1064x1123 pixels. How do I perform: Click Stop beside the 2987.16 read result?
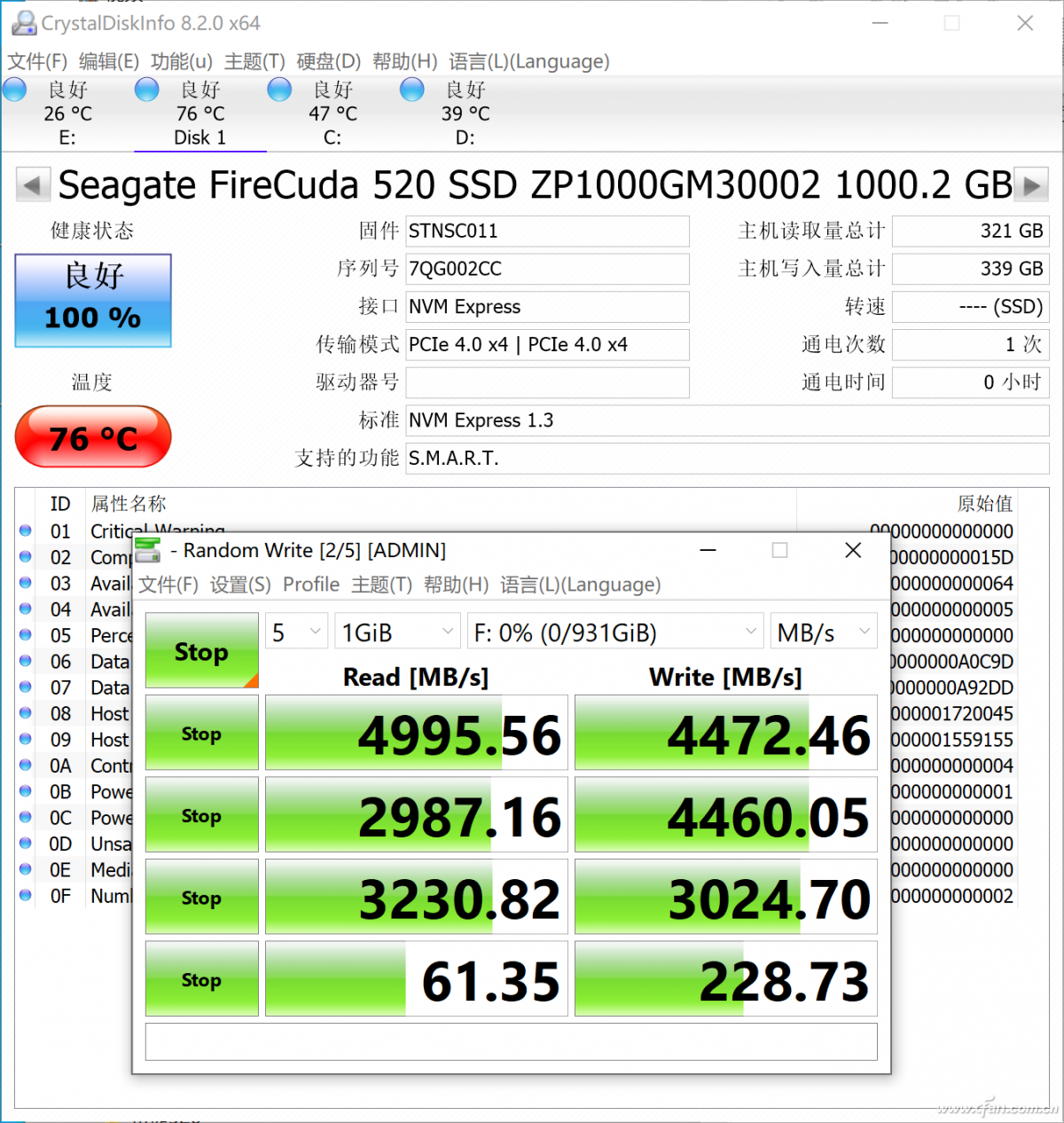202,815
